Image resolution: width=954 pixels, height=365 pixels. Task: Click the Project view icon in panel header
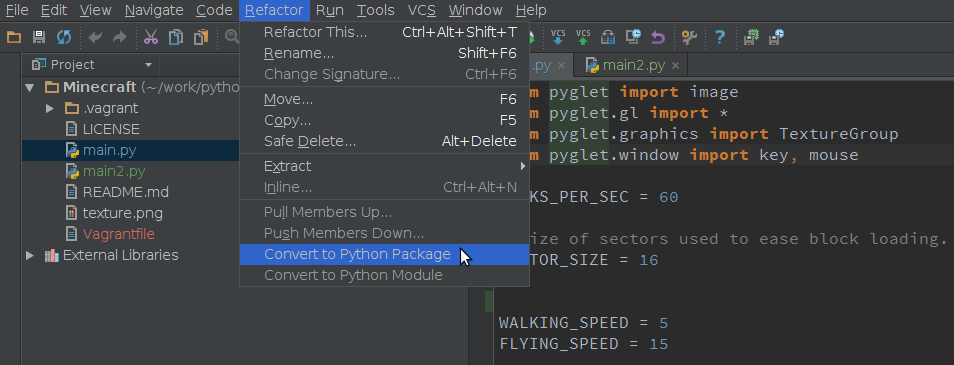pos(39,64)
